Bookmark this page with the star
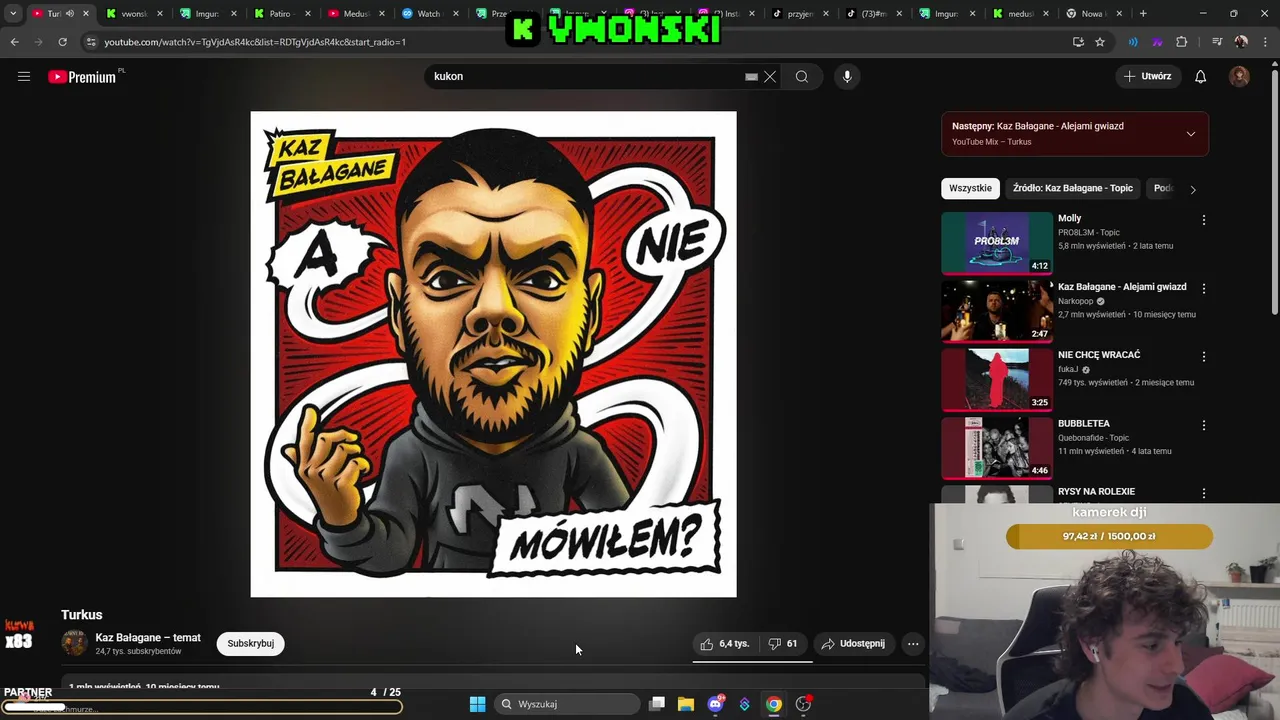Image resolution: width=1280 pixels, height=720 pixels. [1100, 42]
